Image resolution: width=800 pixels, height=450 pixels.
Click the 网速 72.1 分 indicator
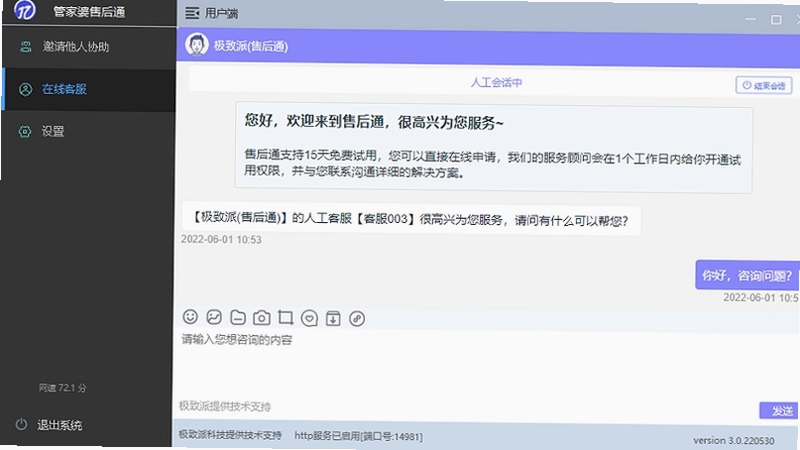click(62, 388)
